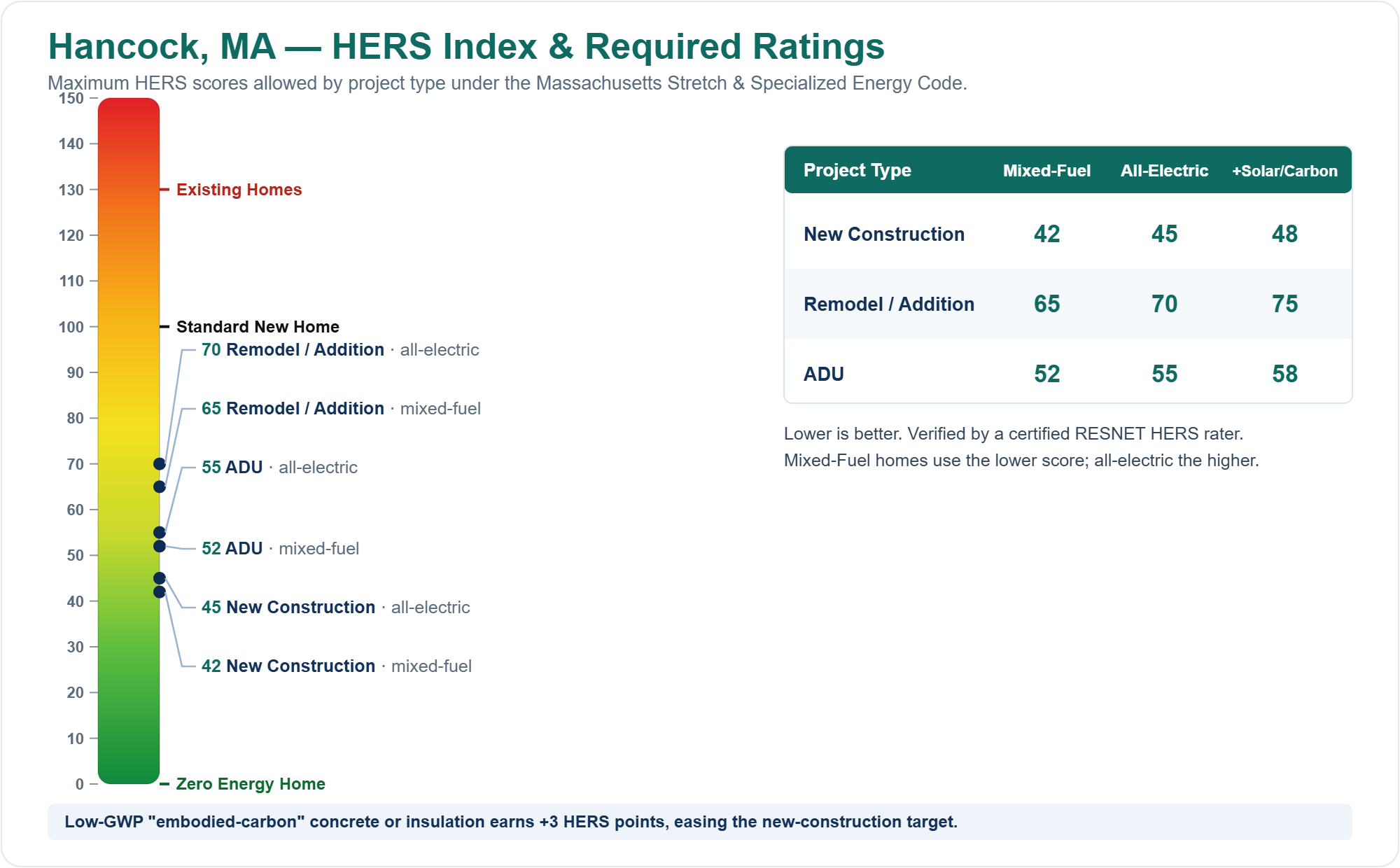1400x868 pixels.
Task: Click the 'Project Type' column header
Action: pos(857,170)
